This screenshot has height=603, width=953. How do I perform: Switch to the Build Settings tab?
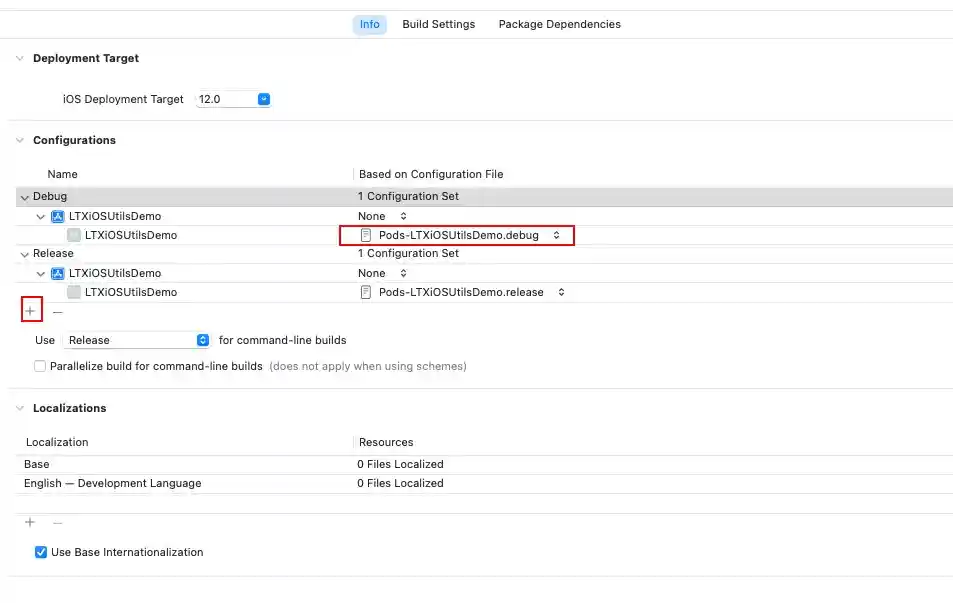click(438, 24)
